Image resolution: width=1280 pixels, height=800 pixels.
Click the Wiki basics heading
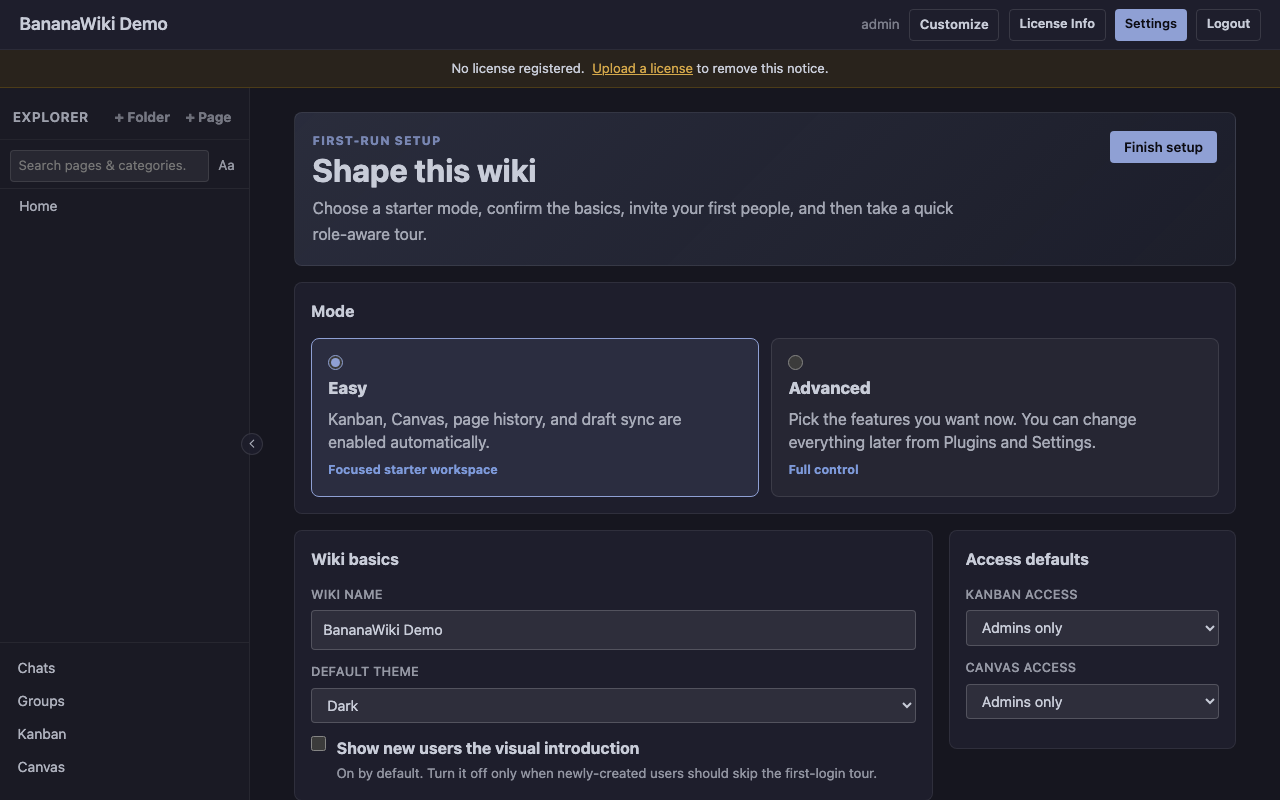(x=355, y=559)
